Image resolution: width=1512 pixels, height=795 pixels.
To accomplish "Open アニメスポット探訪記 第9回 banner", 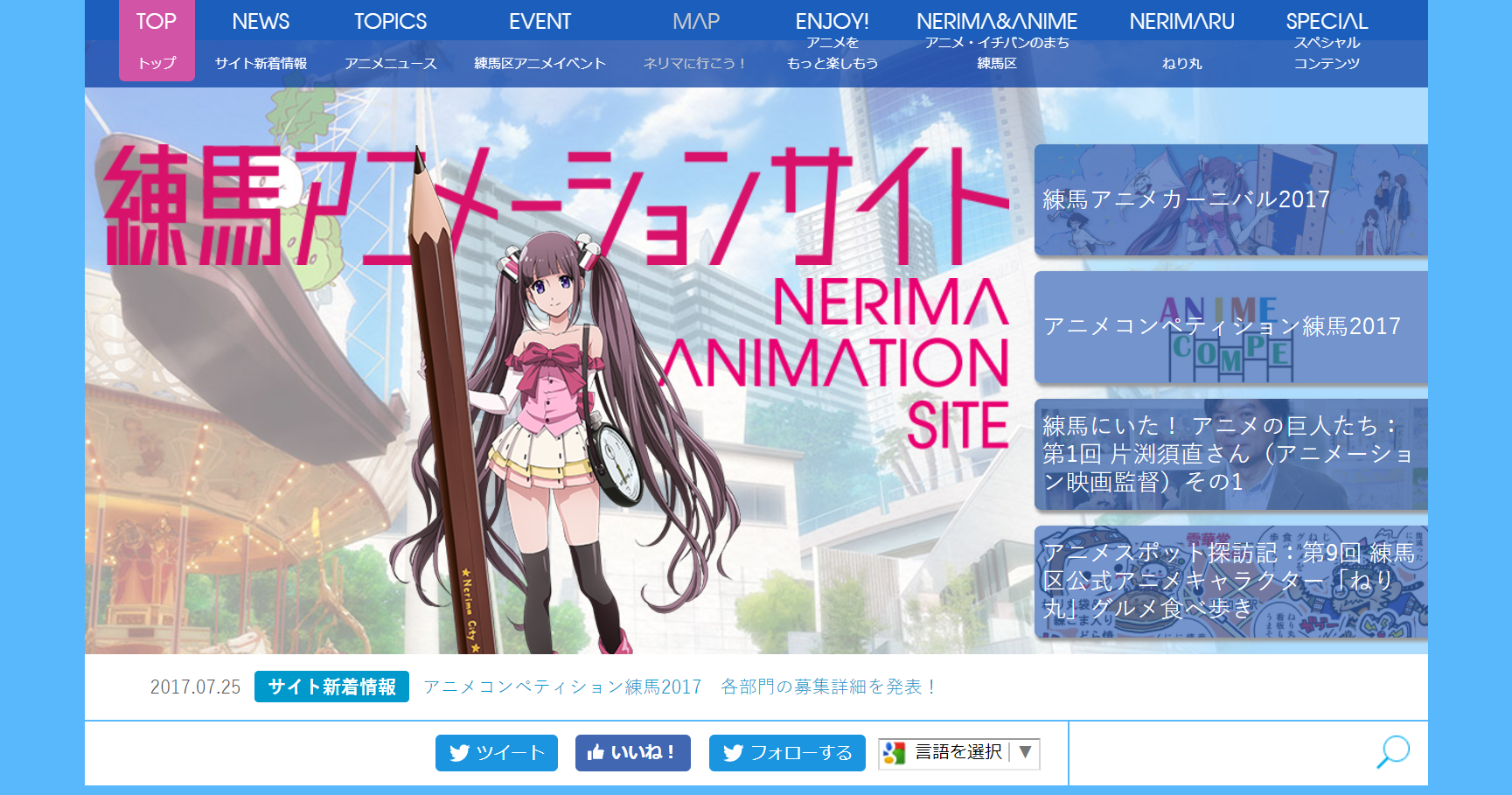I will pyautogui.click(x=1231, y=582).
